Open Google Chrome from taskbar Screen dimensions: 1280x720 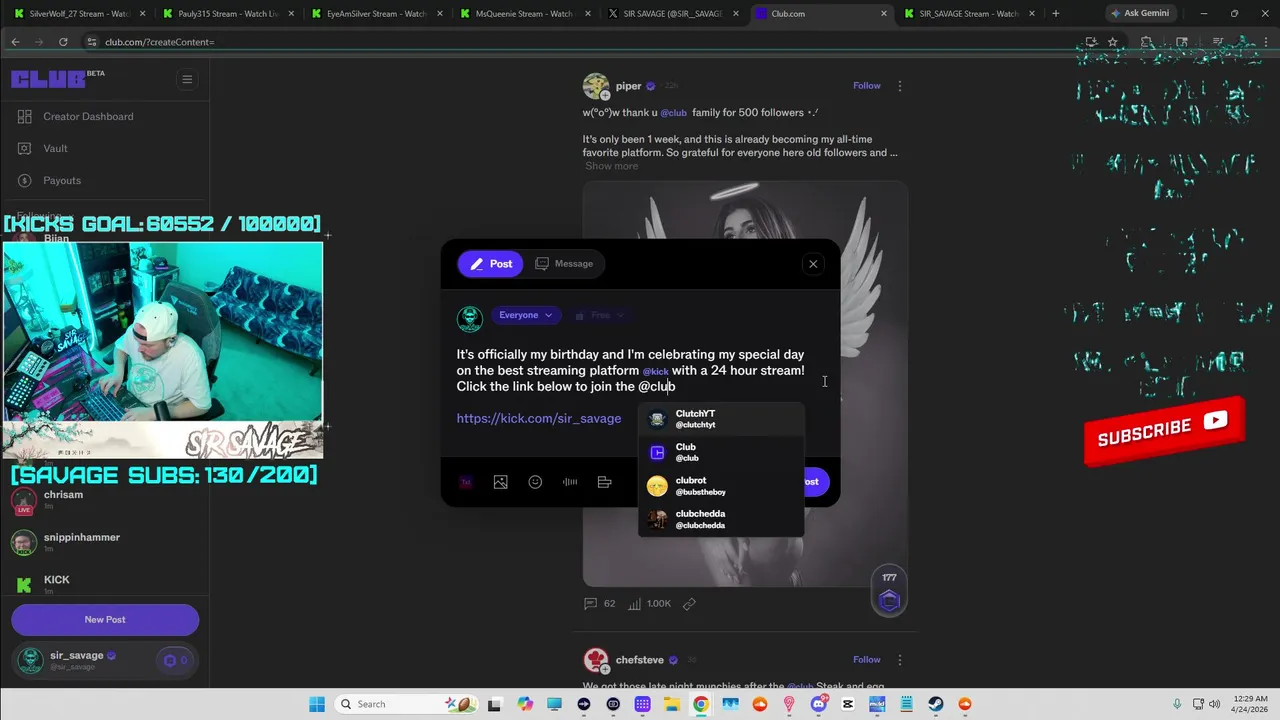click(701, 704)
